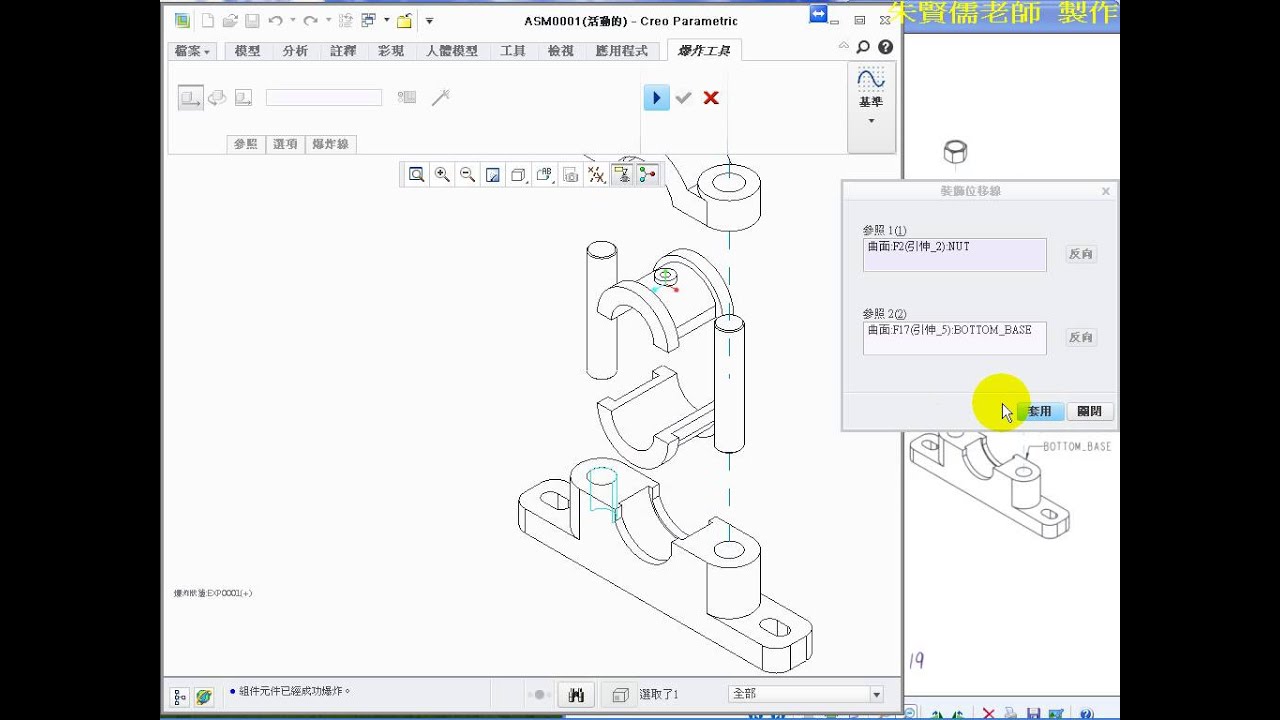Toggle the browser icon in status bar
The image size is (1280, 720).
click(x=204, y=696)
